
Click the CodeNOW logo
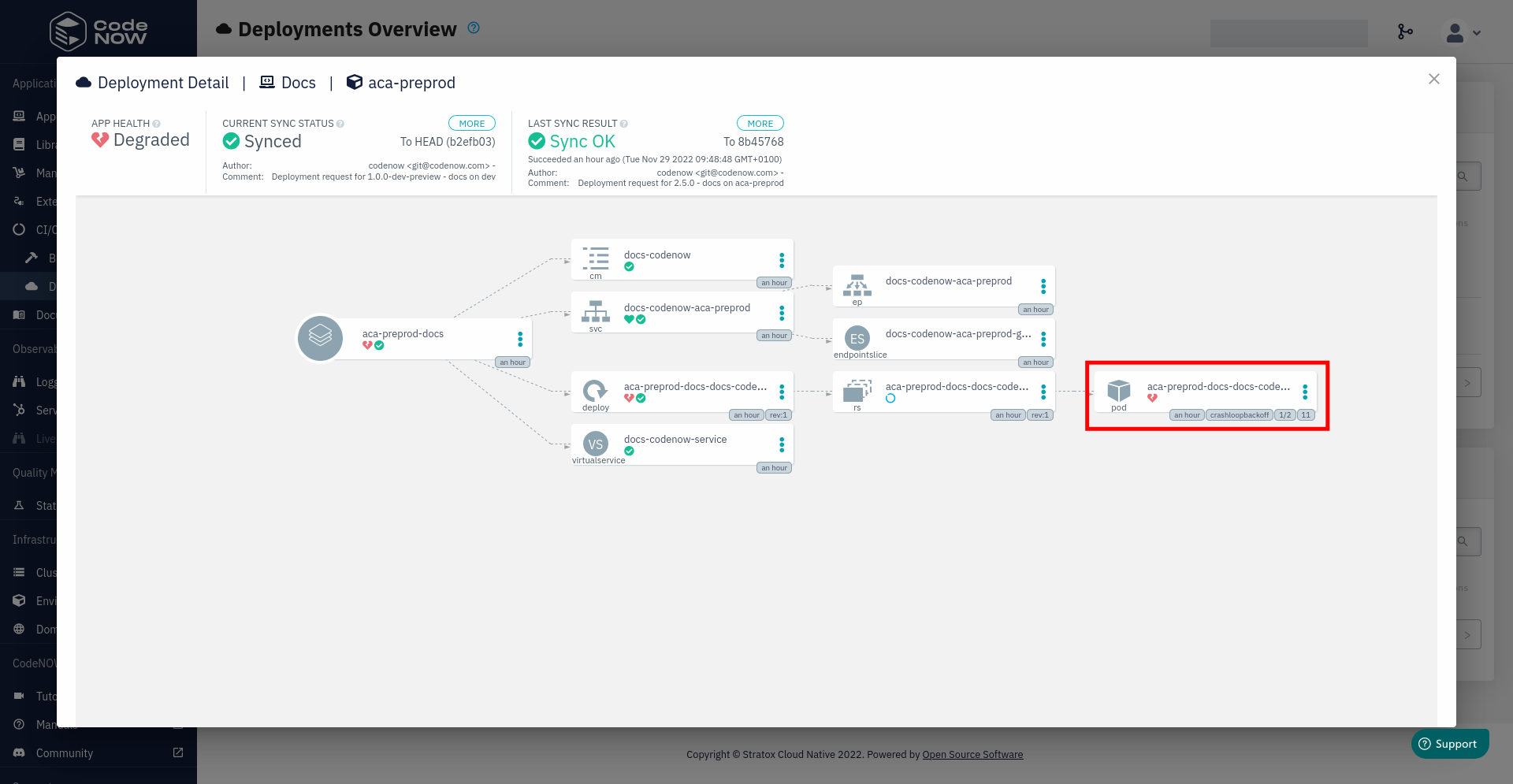pyautogui.click(x=99, y=32)
